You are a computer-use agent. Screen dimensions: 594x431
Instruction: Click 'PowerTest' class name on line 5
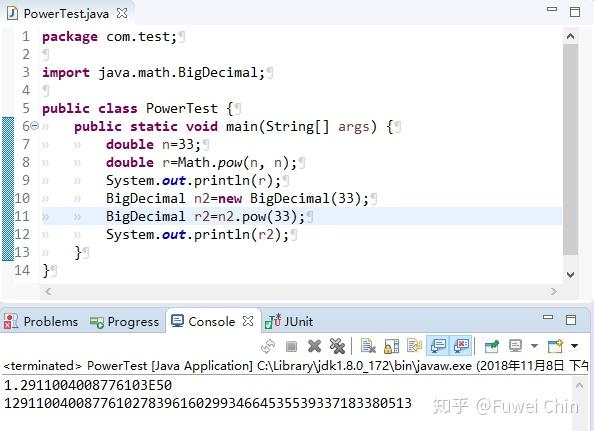pos(182,109)
